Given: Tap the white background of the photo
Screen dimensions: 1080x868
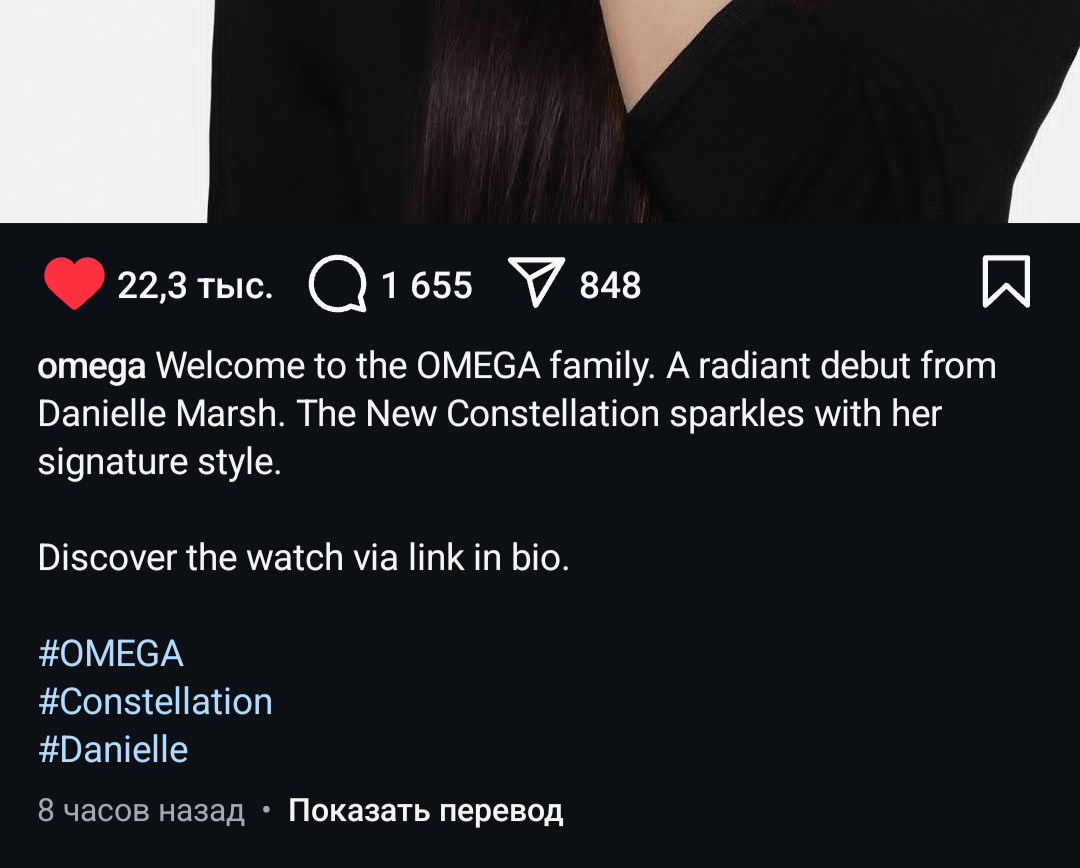Looking at the screenshot, I should click(103, 110).
